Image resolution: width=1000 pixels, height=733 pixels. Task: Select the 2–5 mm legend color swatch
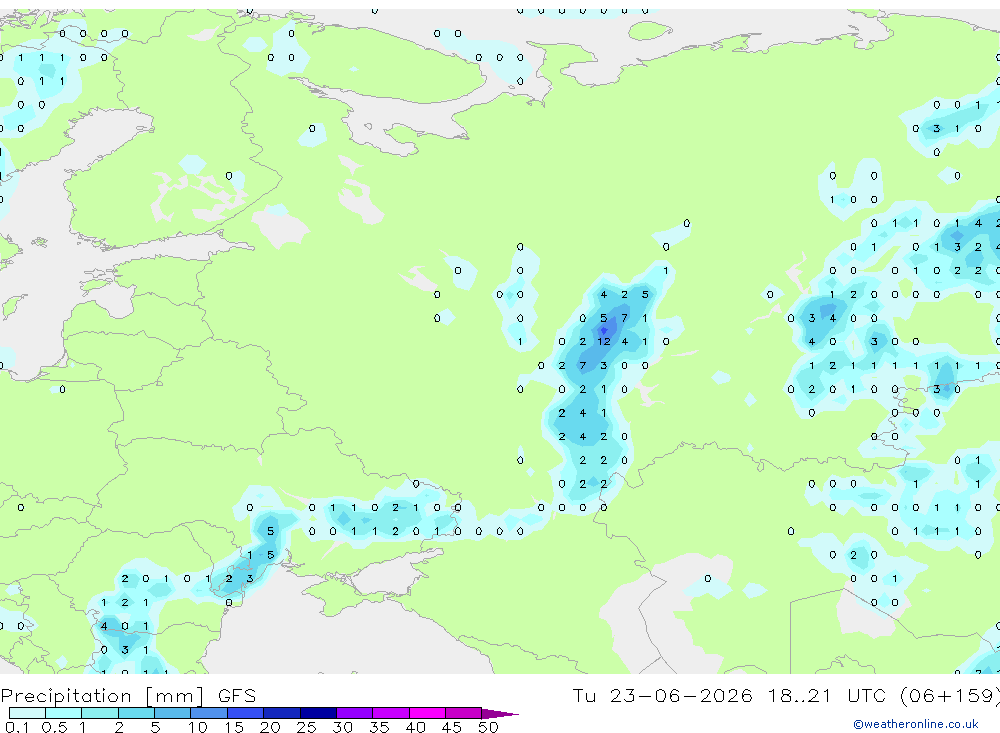point(136,713)
